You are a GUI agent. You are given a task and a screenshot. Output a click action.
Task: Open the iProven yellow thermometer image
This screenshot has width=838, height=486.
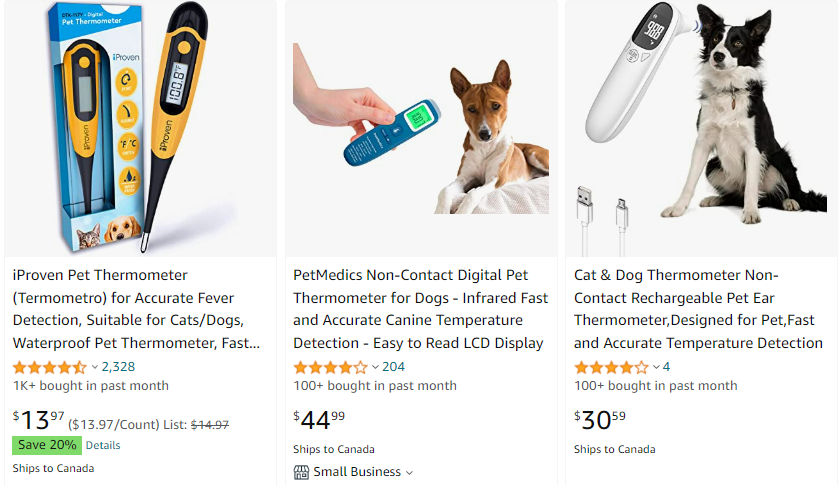(141, 128)
